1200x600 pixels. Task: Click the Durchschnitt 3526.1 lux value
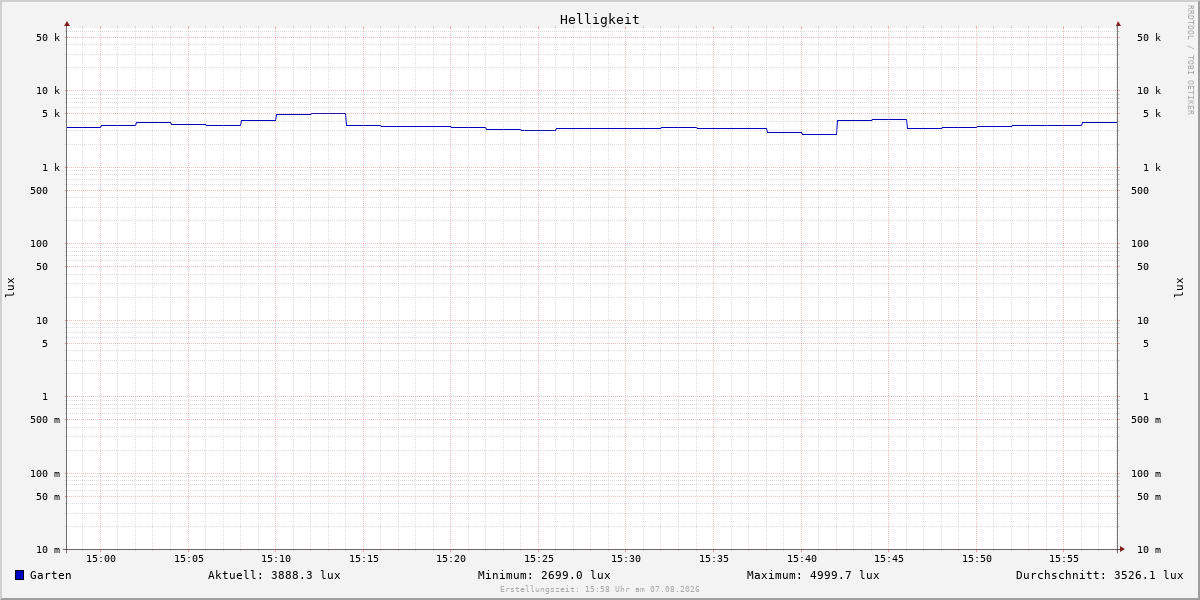pos(1100,575)
